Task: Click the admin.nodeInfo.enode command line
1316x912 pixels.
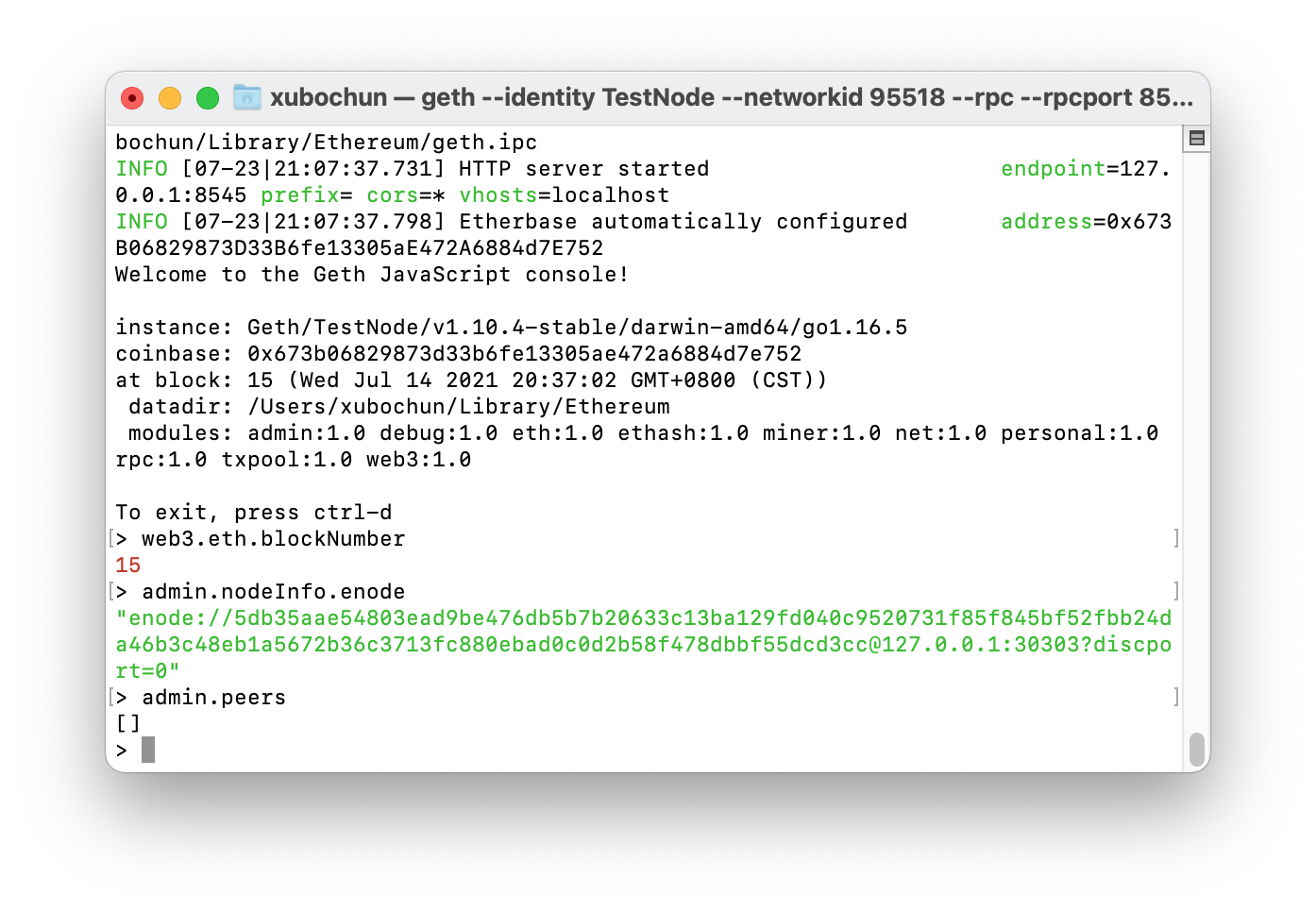Action: coord(273,592)
